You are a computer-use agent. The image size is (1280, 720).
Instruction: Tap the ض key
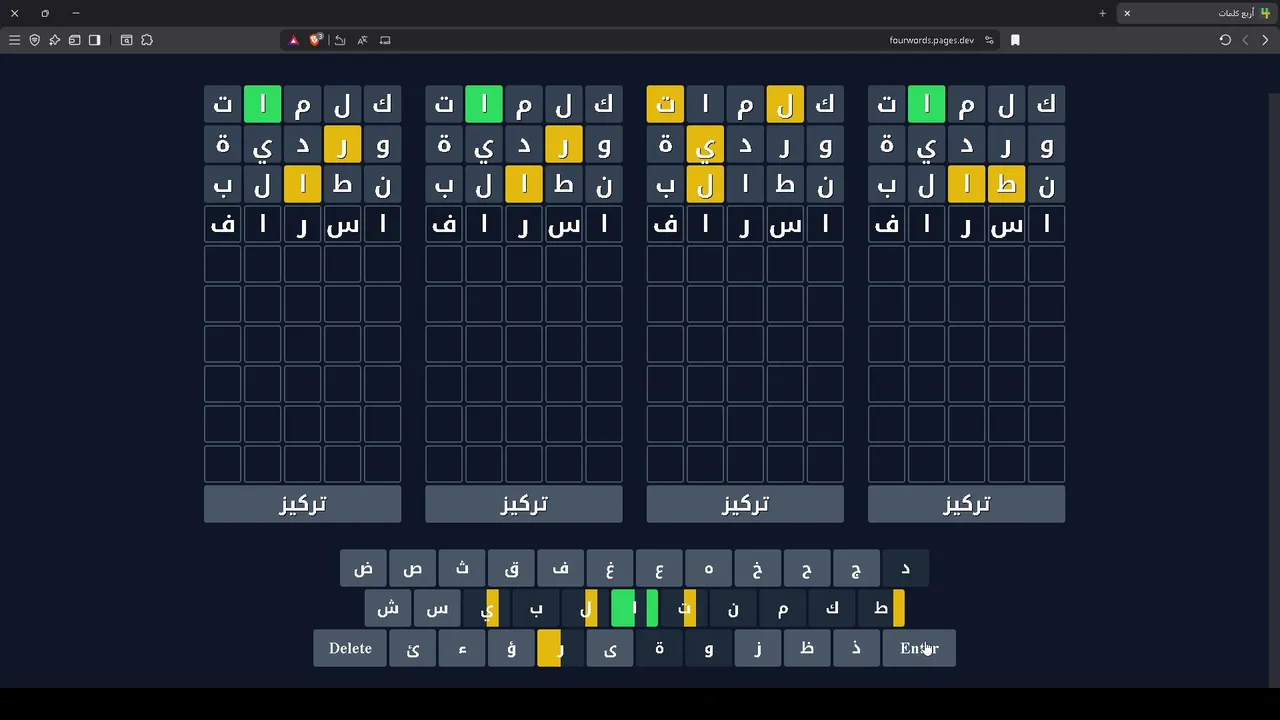363,569
